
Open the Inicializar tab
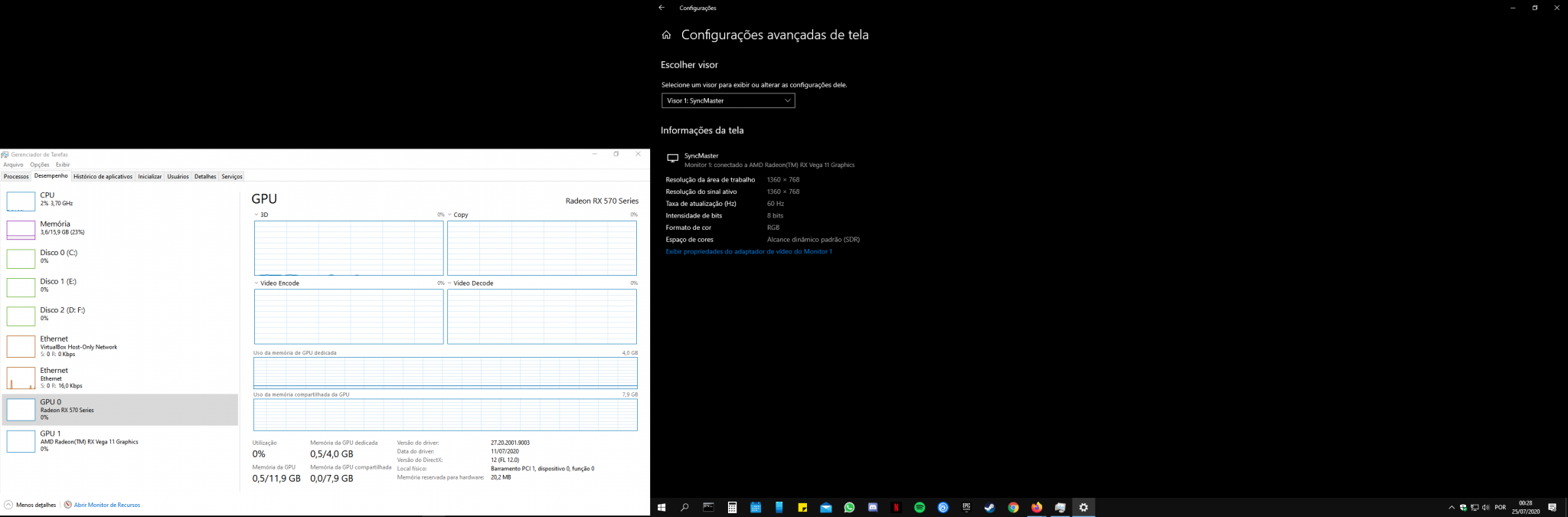(150, 176)
